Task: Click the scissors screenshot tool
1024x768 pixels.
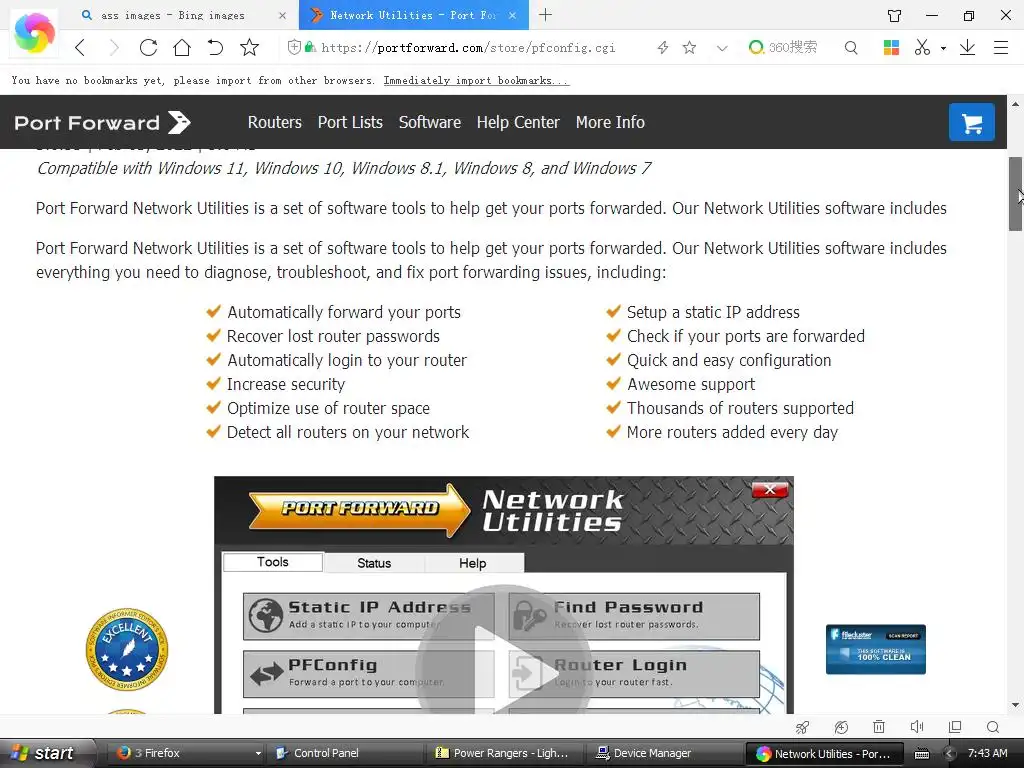Action: pos(922,48)
